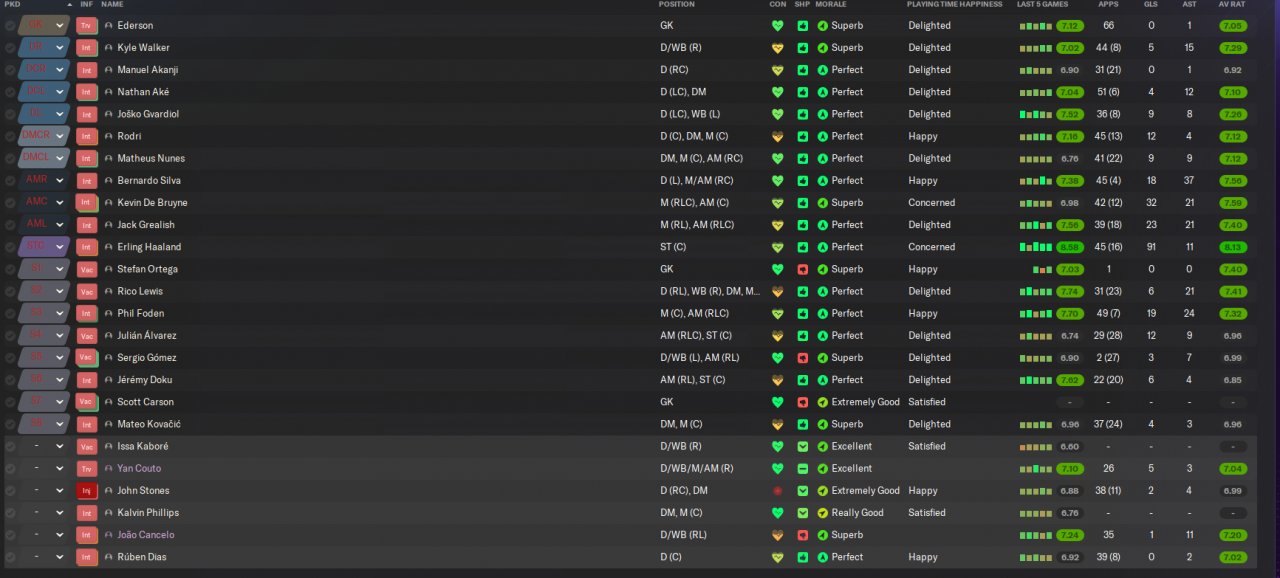This screenshot has width=1280, height=578.
Task: Click John Stones' red 'Inj' injury badge
Action: click(x=87, y=491)
